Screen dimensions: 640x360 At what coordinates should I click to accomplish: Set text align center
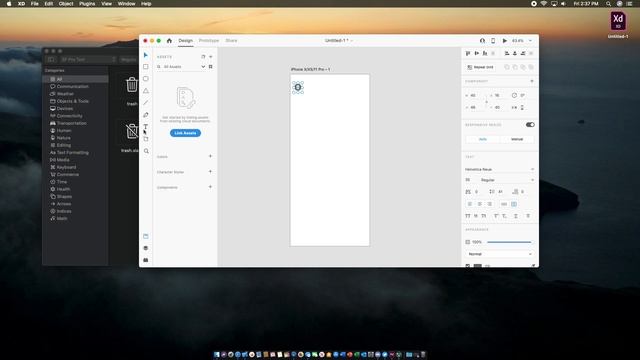tap(480, 204)
